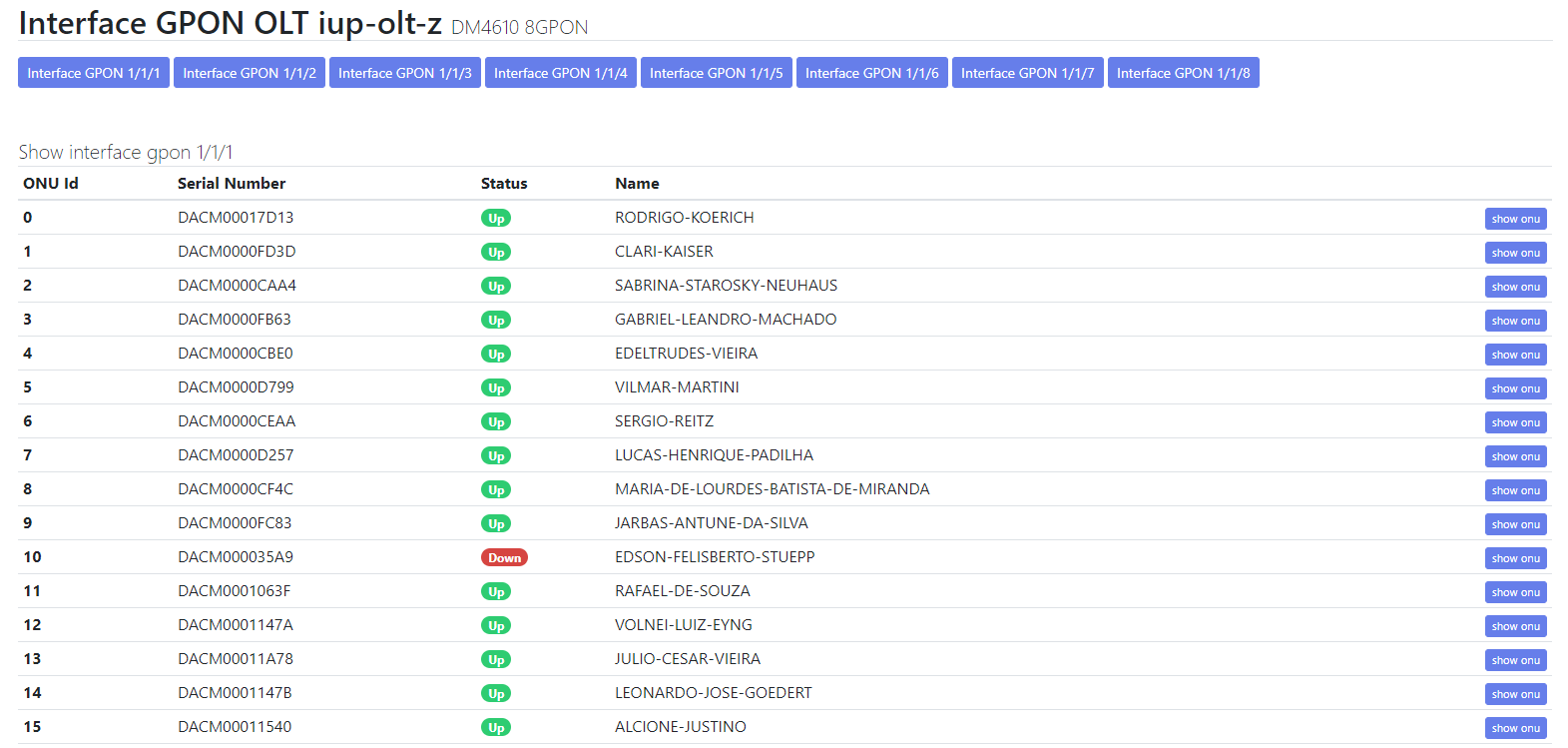The width and height of the screenshot is (1568, 748).
Task: Show onu for VILMAR-MARTINI
Action: (x=1516, y=388)
